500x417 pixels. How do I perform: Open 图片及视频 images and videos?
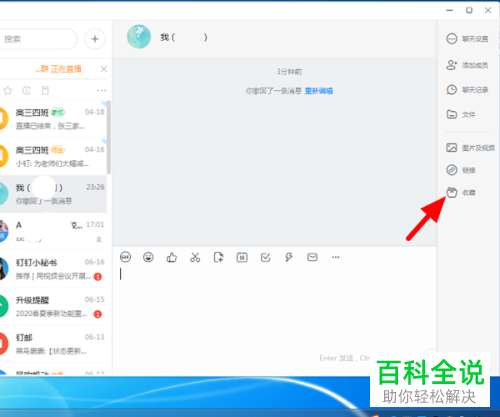[470, 148]
